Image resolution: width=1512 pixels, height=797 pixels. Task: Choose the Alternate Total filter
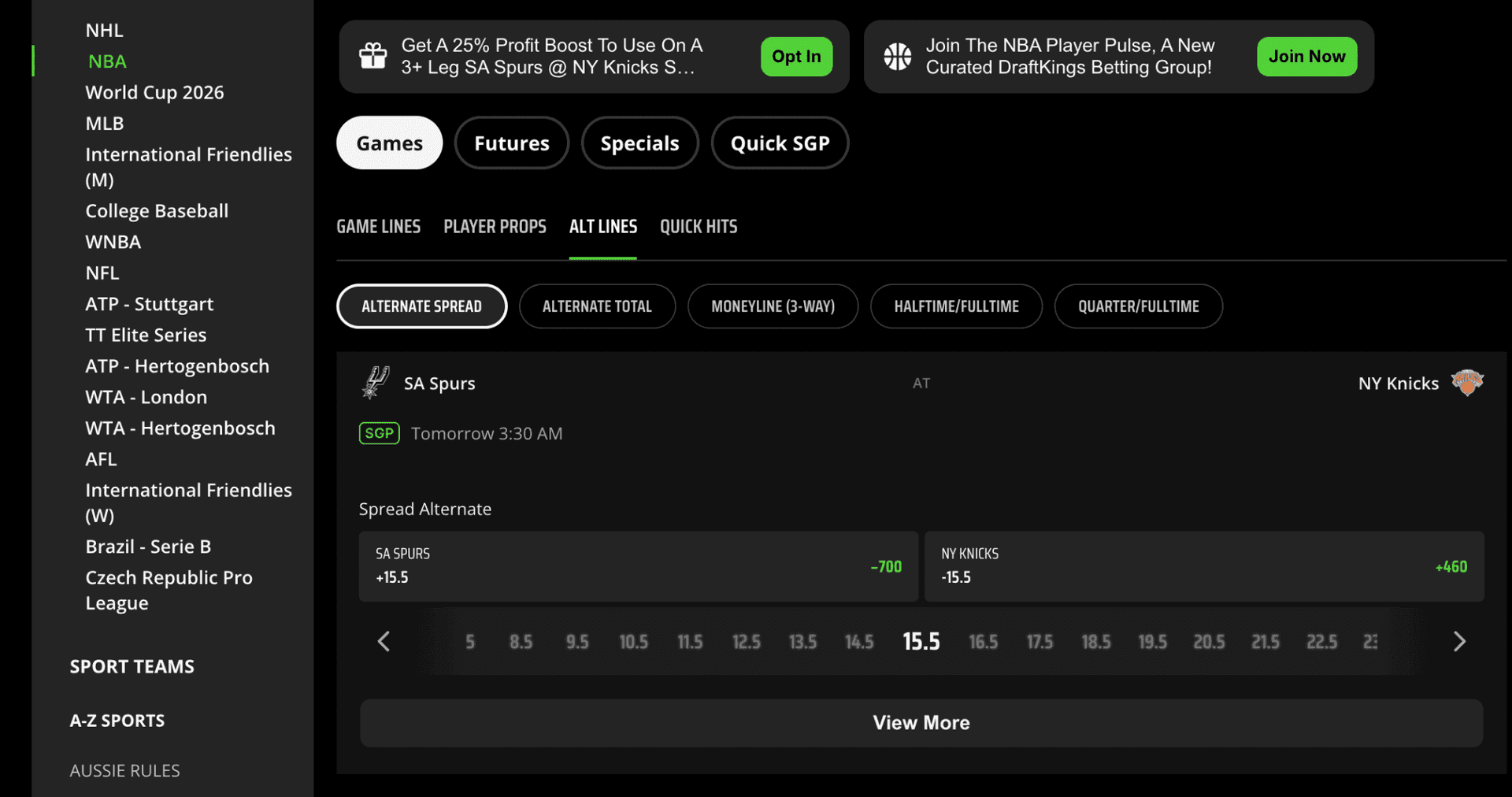(x=597, y=306)
